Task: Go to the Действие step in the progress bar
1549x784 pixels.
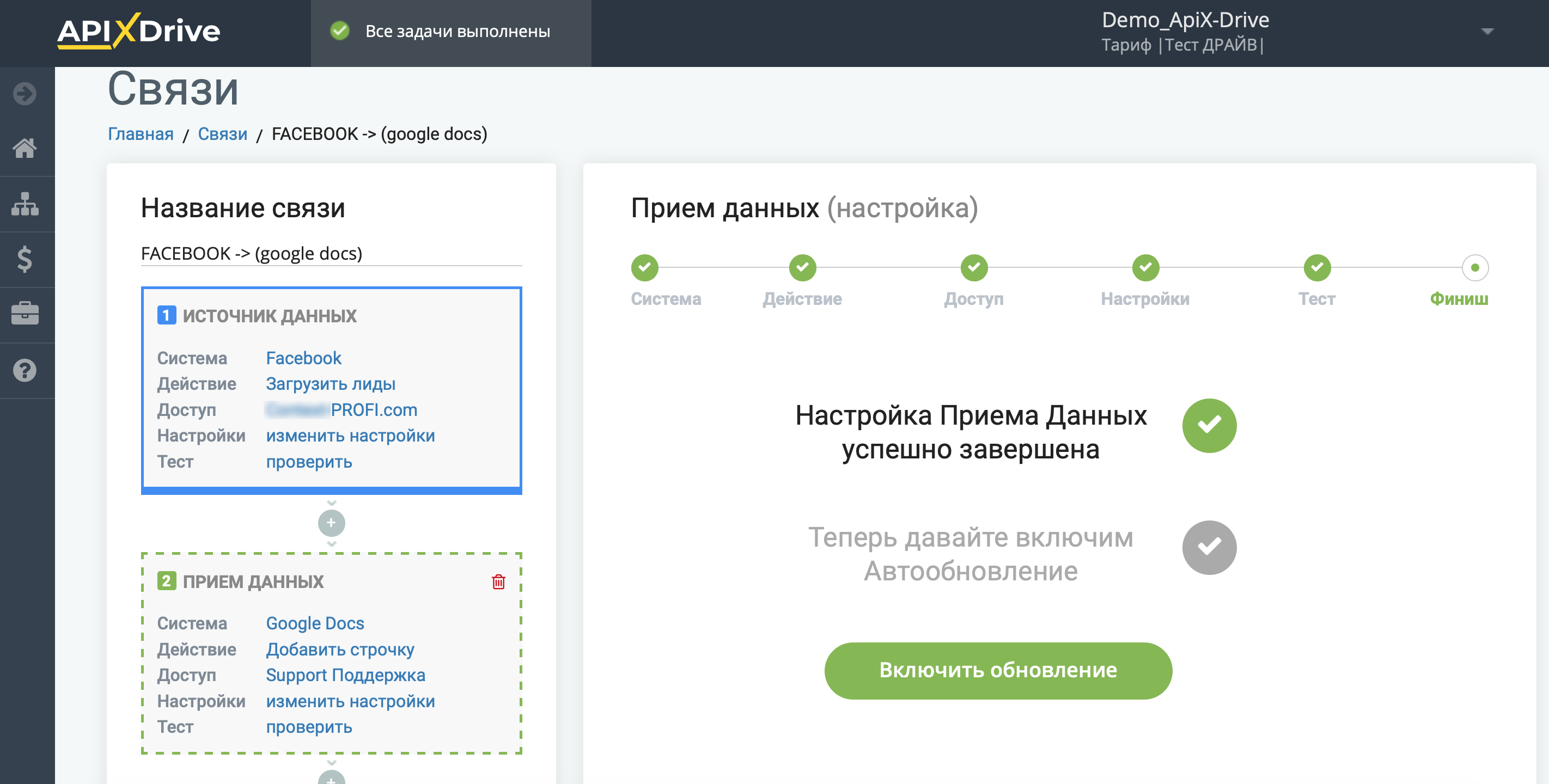Action: pos(802,267)
